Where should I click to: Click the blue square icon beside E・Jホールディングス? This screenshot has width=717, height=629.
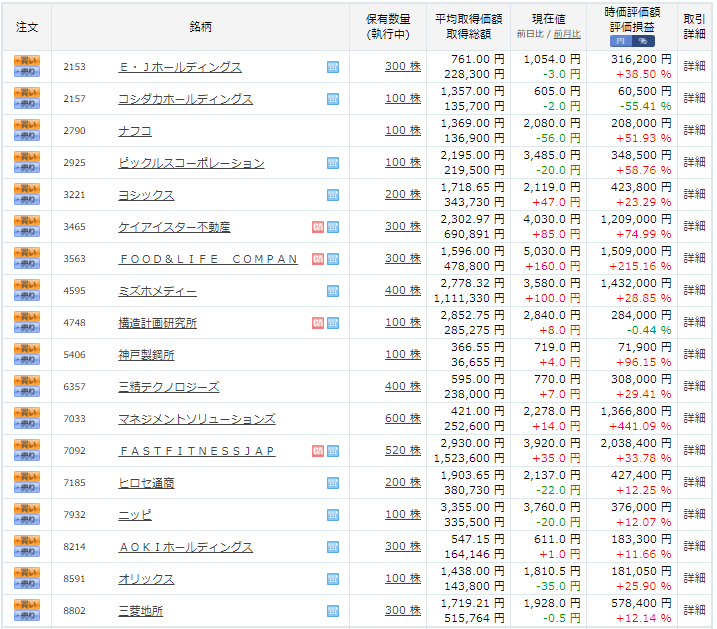(x=333, y=67)
